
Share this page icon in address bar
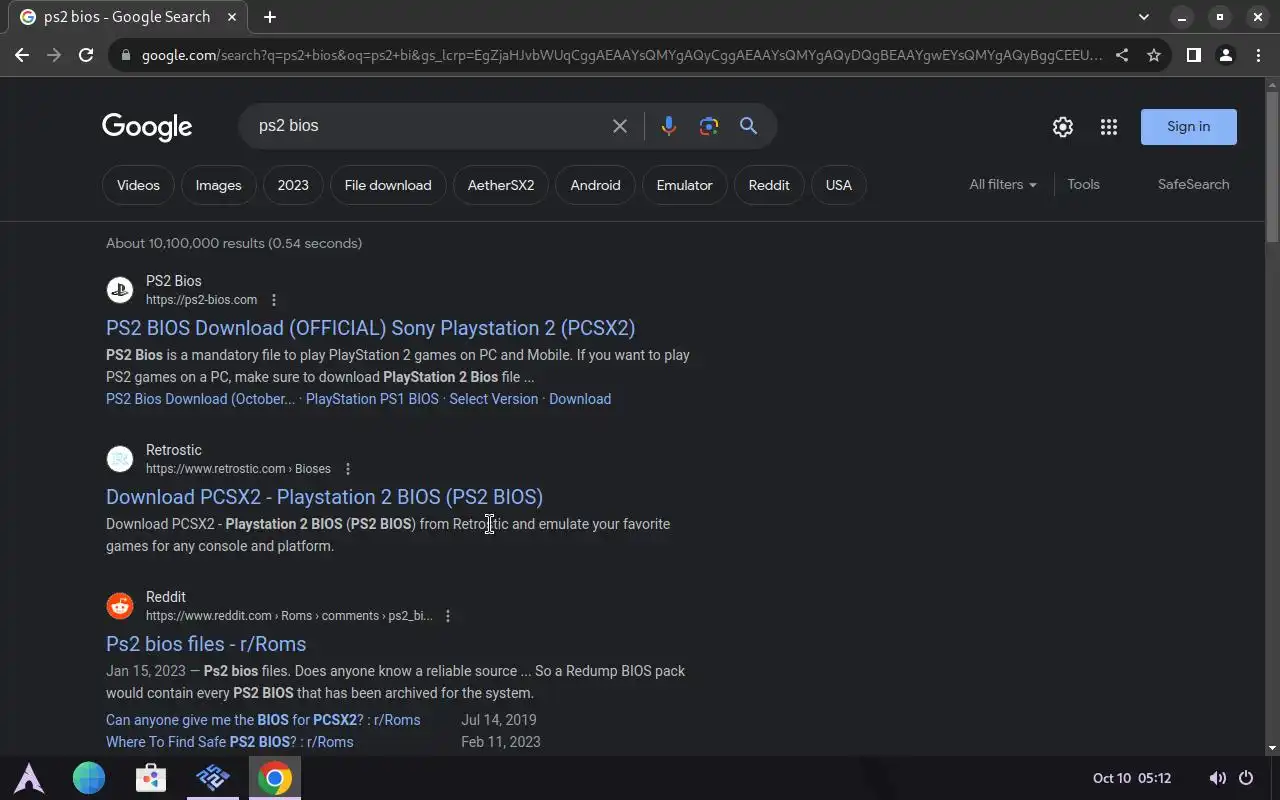click(1122, 55)
